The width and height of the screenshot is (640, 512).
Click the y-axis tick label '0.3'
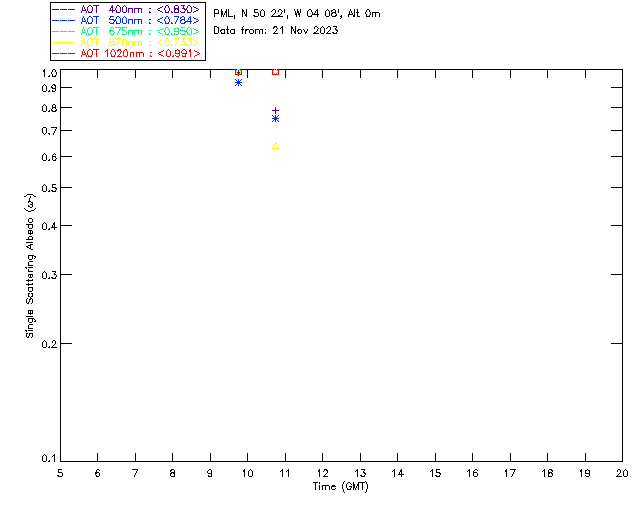[x=49, y=275]
